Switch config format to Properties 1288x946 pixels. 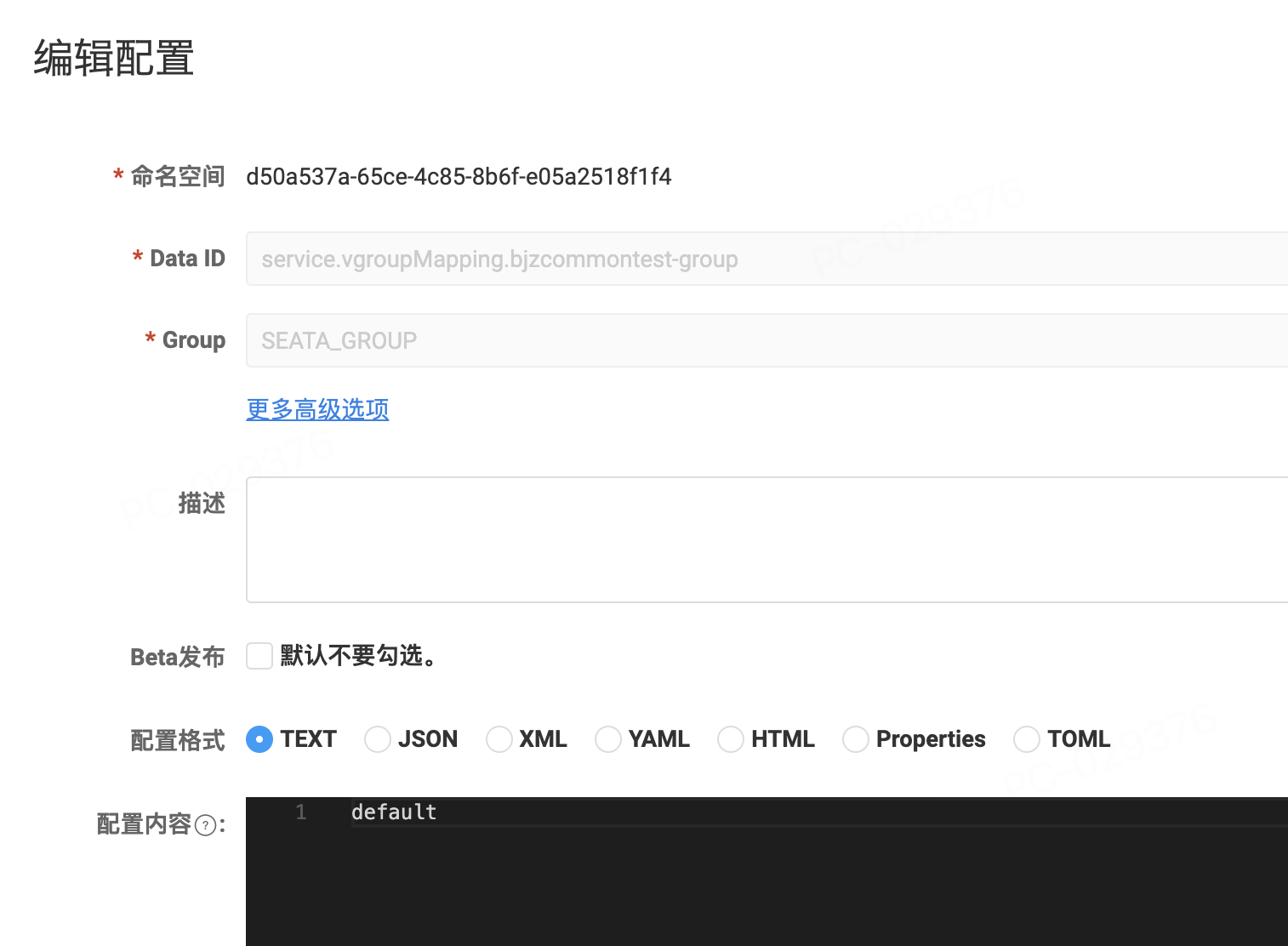coord(856,739)
